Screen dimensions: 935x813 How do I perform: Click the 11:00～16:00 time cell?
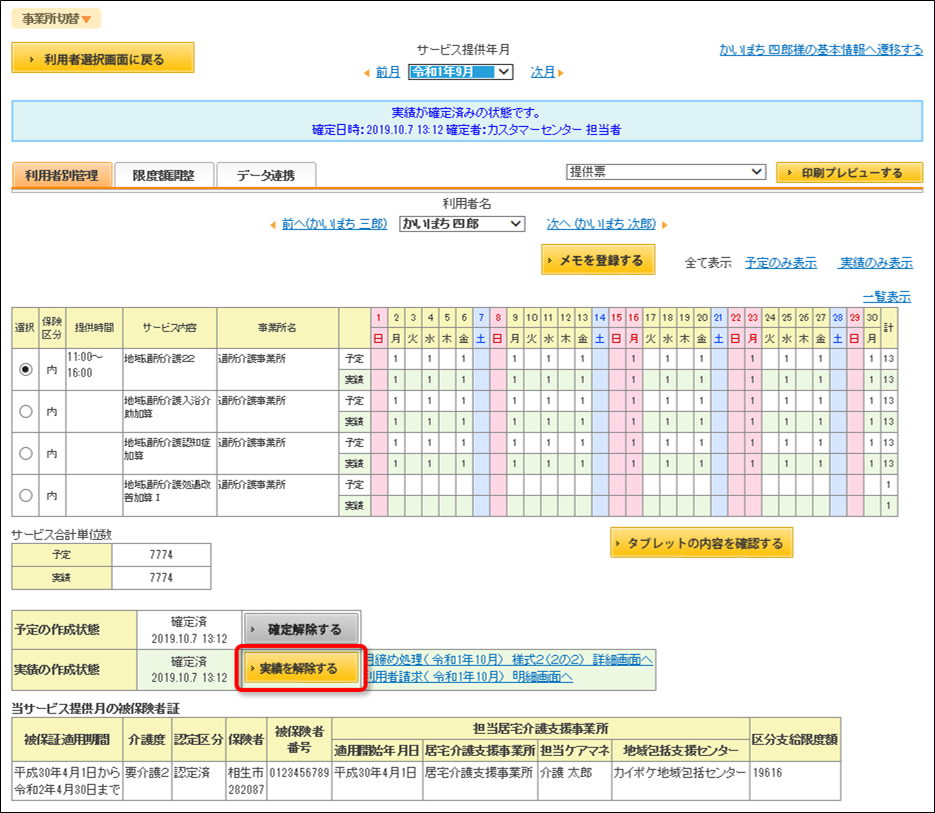(94, 369)
